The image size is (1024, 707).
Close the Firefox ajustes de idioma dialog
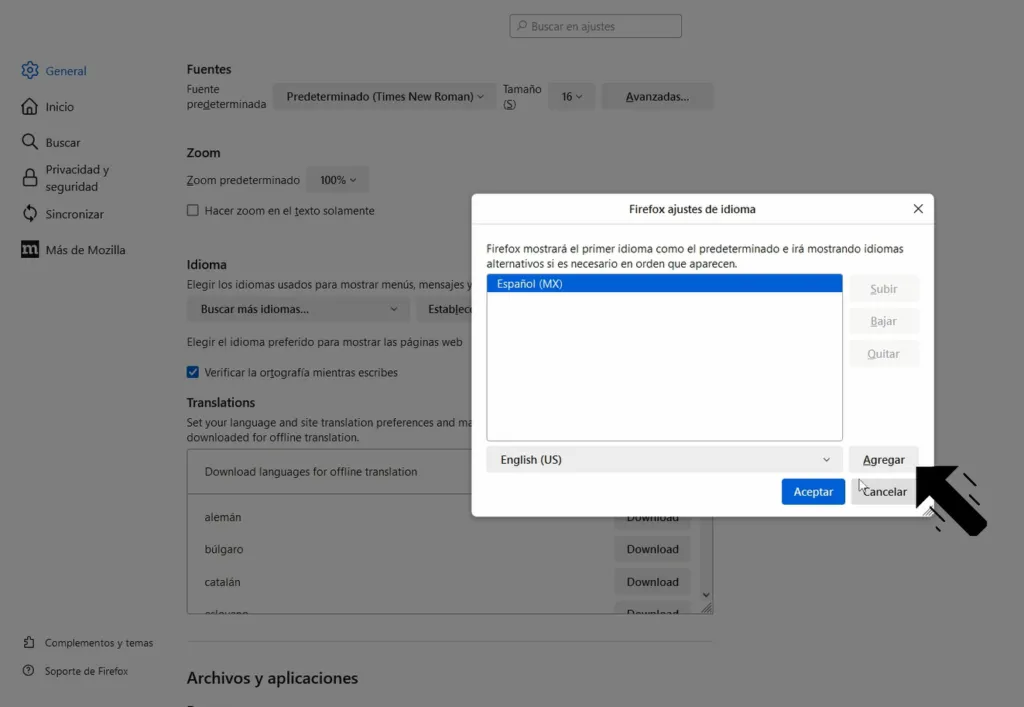click(918, 209)
